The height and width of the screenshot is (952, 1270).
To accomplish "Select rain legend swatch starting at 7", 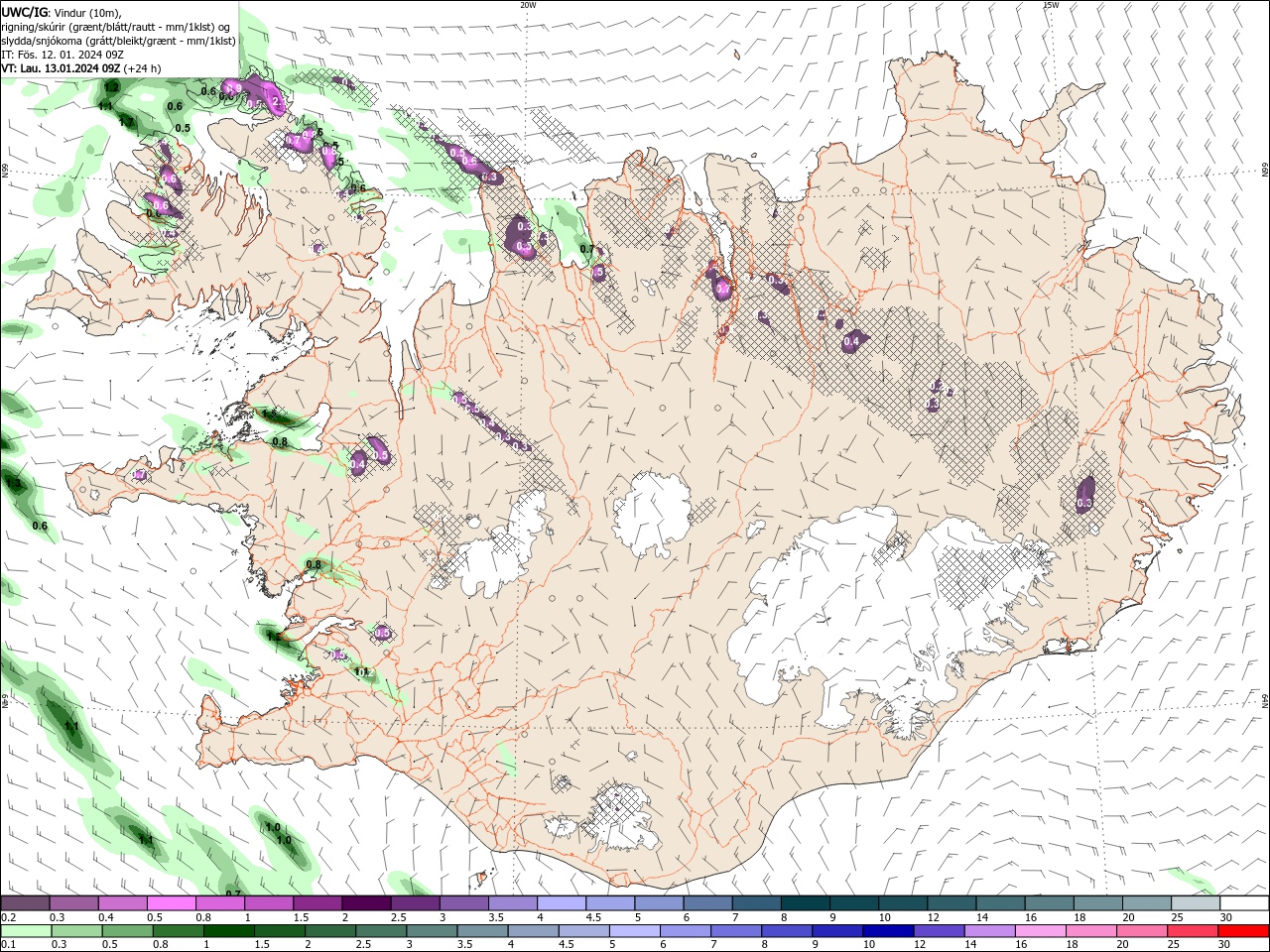I will 735,931.
